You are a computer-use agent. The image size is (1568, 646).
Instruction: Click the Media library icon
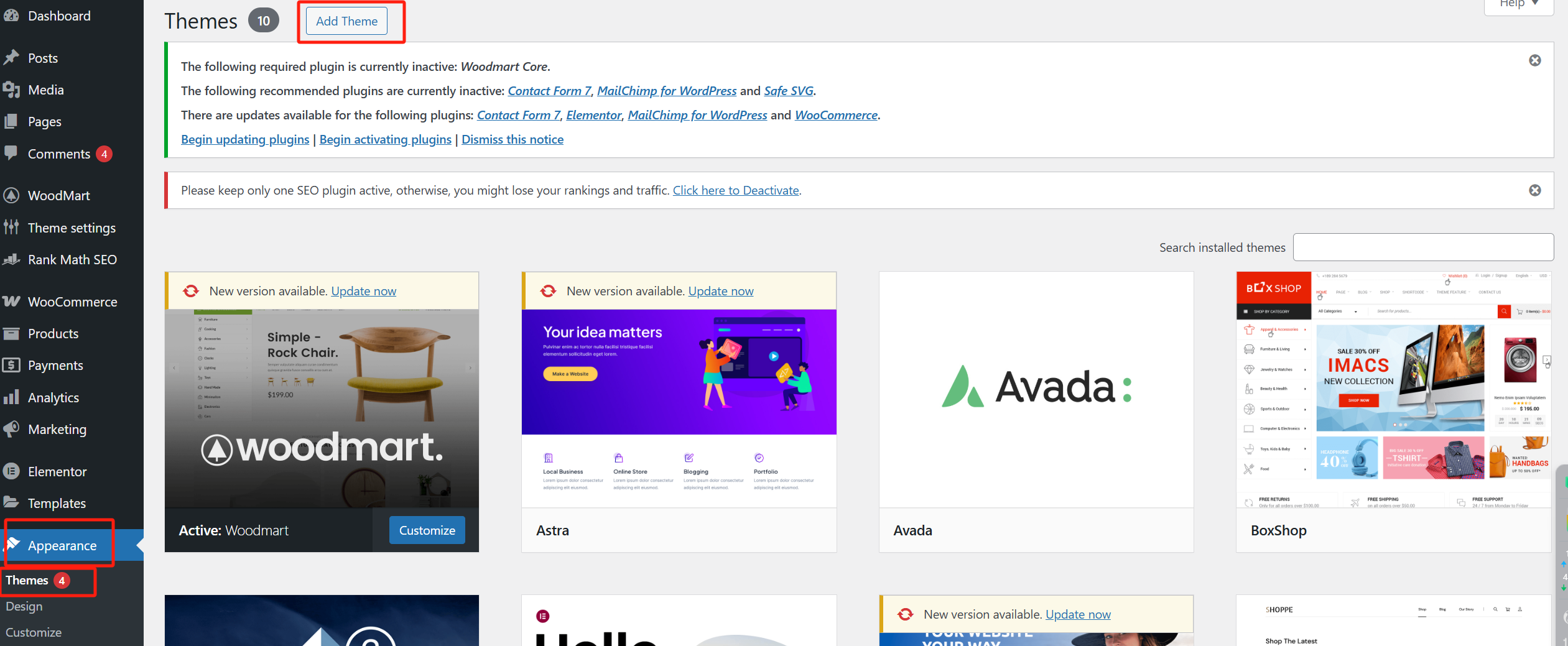(11, 90)
